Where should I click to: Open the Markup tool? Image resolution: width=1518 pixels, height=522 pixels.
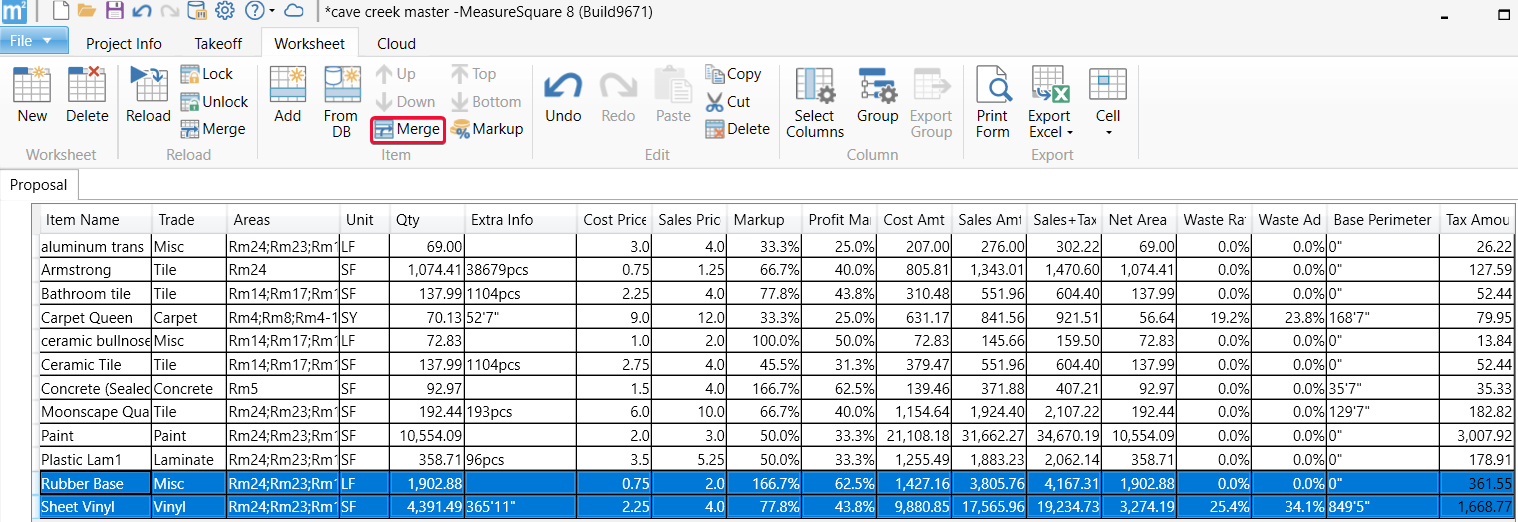487,129
